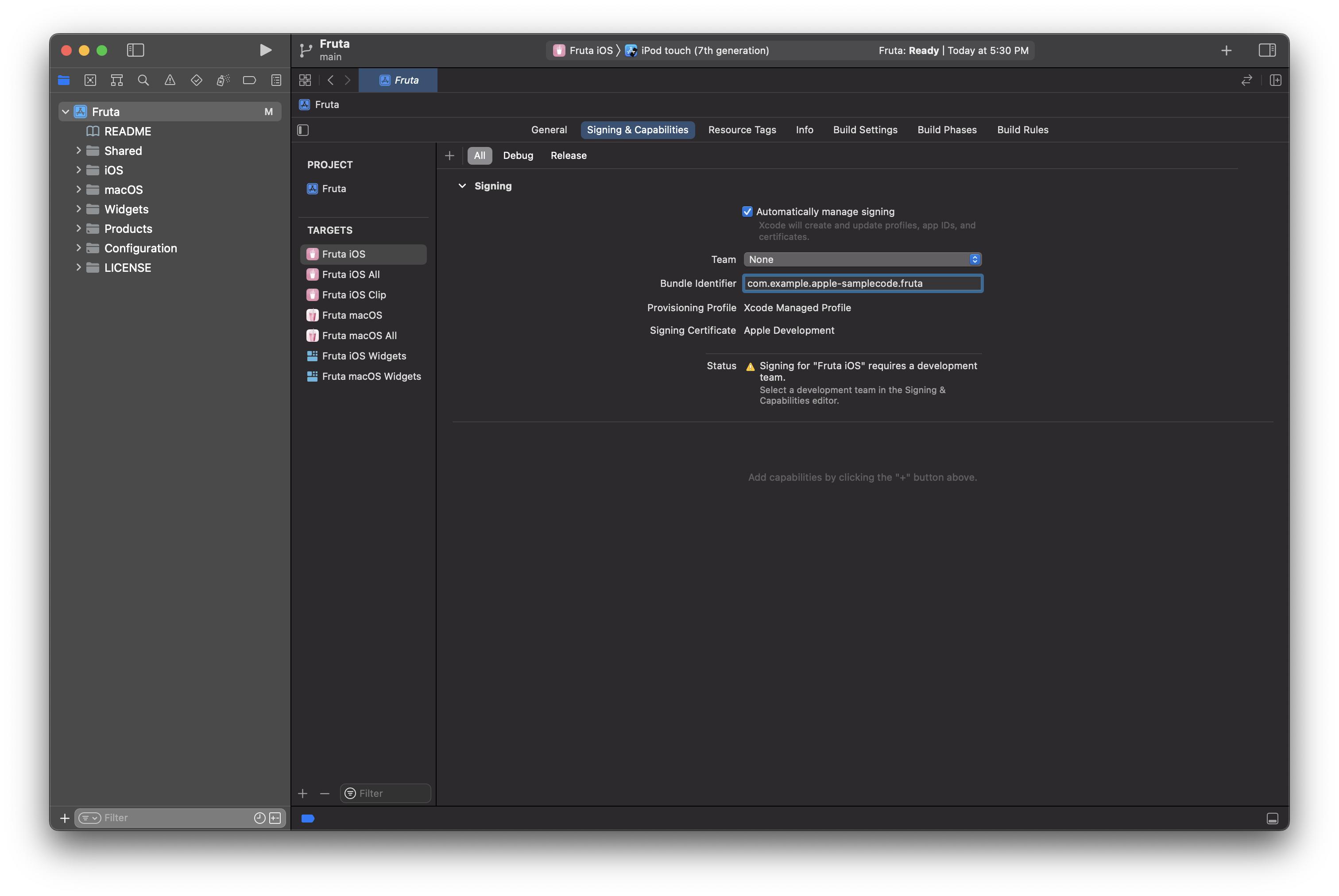Open the source control branch icon
This screenshot has height=896, width=1339.
[x=306, y=50]
